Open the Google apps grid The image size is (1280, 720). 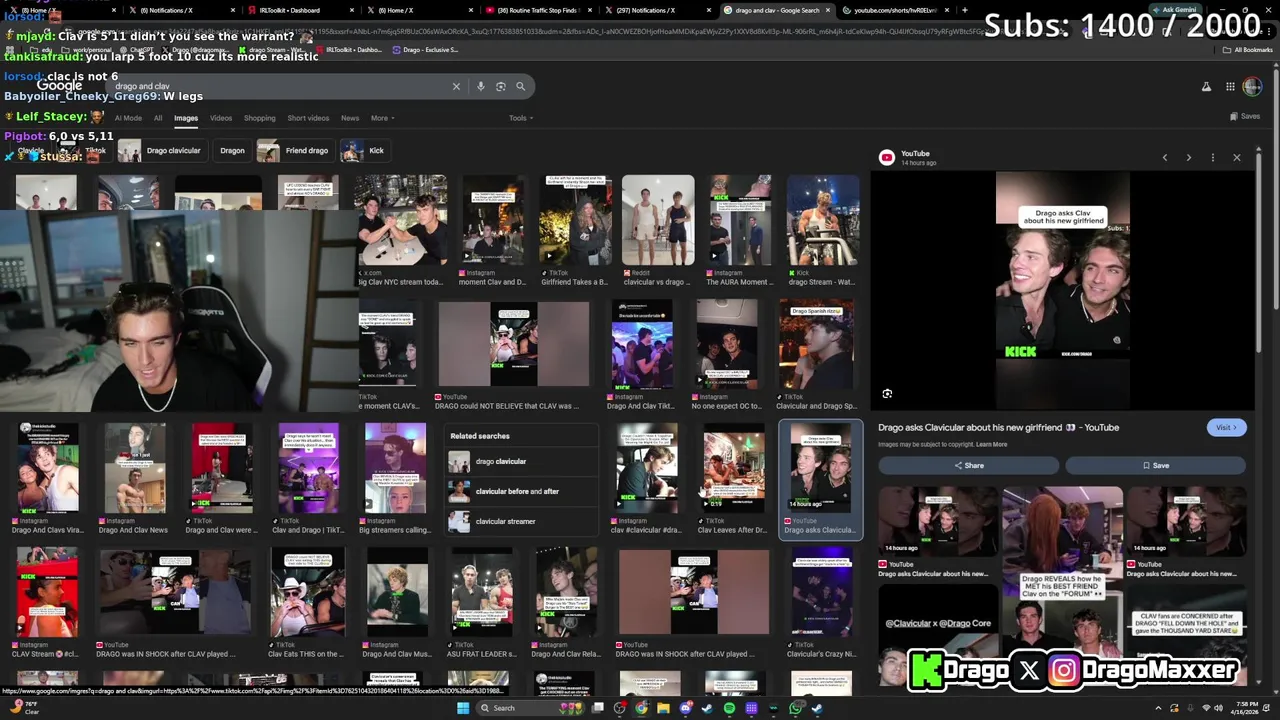click(1230, 87)
